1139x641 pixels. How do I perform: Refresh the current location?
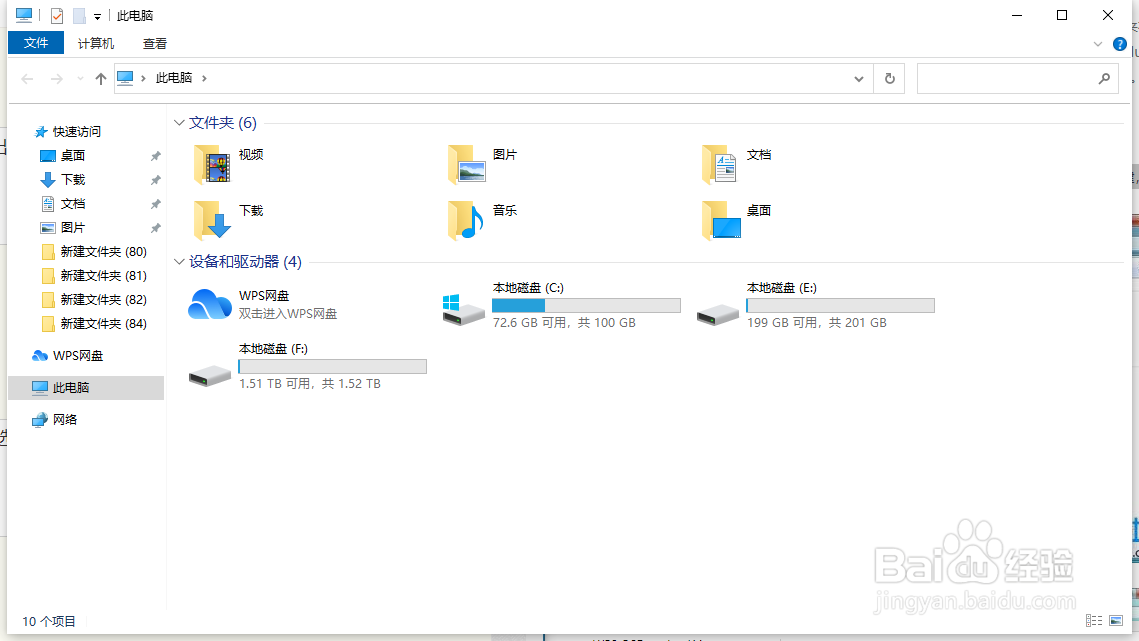pos(890,78)
